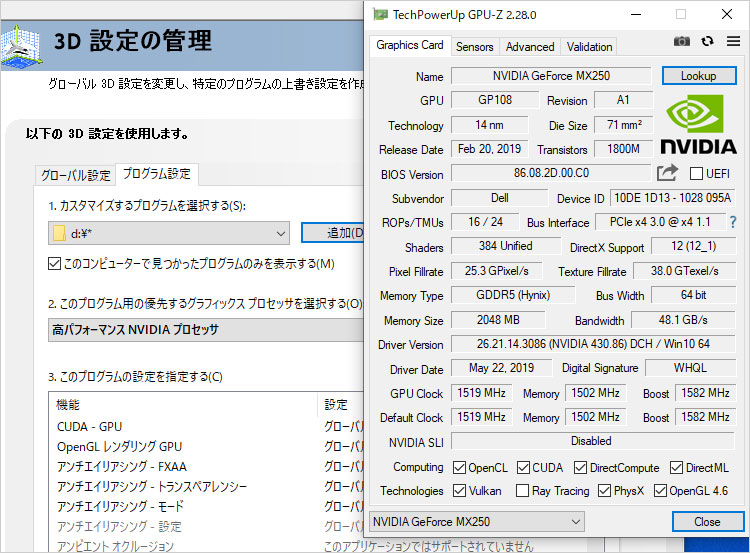
Task: Toggle the PhysX checkbox
Action: pyautogui.click(x=605, y=490)
